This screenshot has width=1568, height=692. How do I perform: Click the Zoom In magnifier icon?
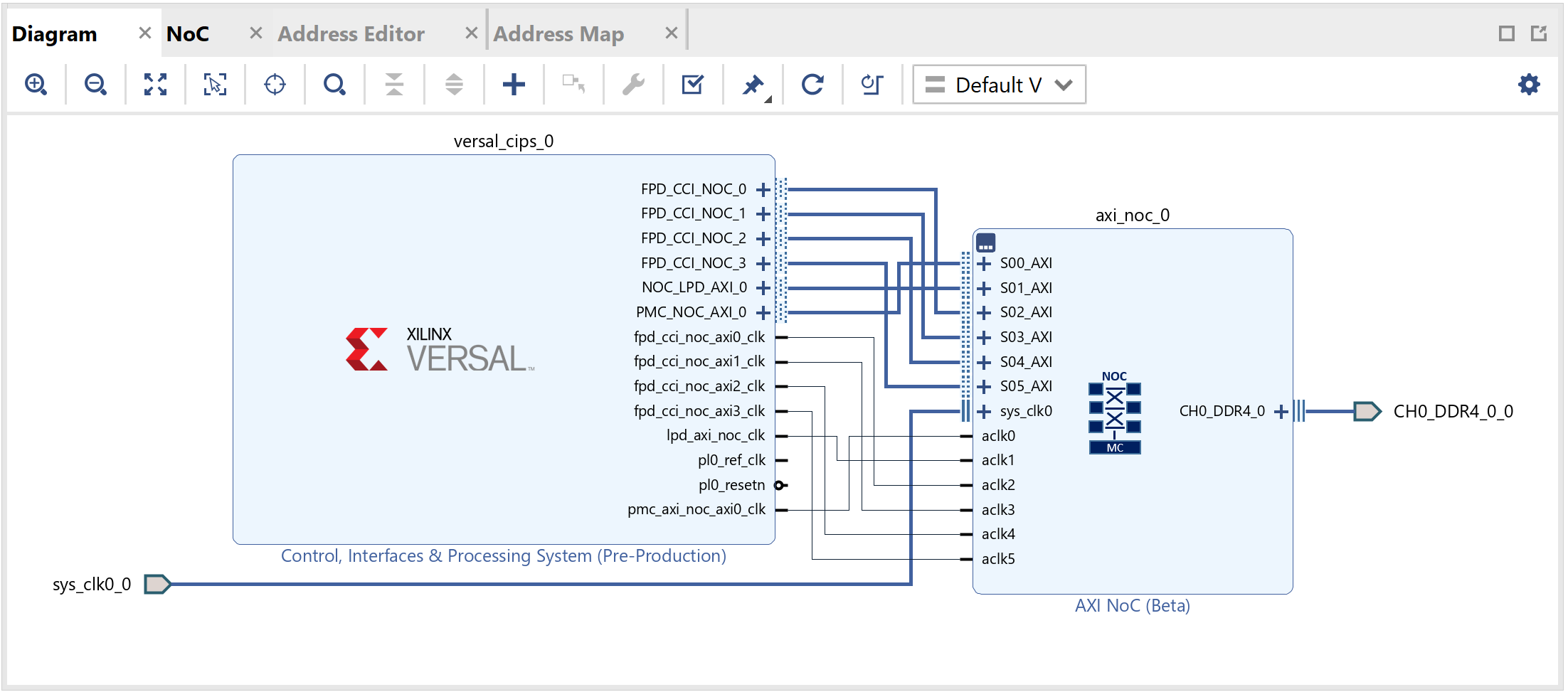[36, 85]
